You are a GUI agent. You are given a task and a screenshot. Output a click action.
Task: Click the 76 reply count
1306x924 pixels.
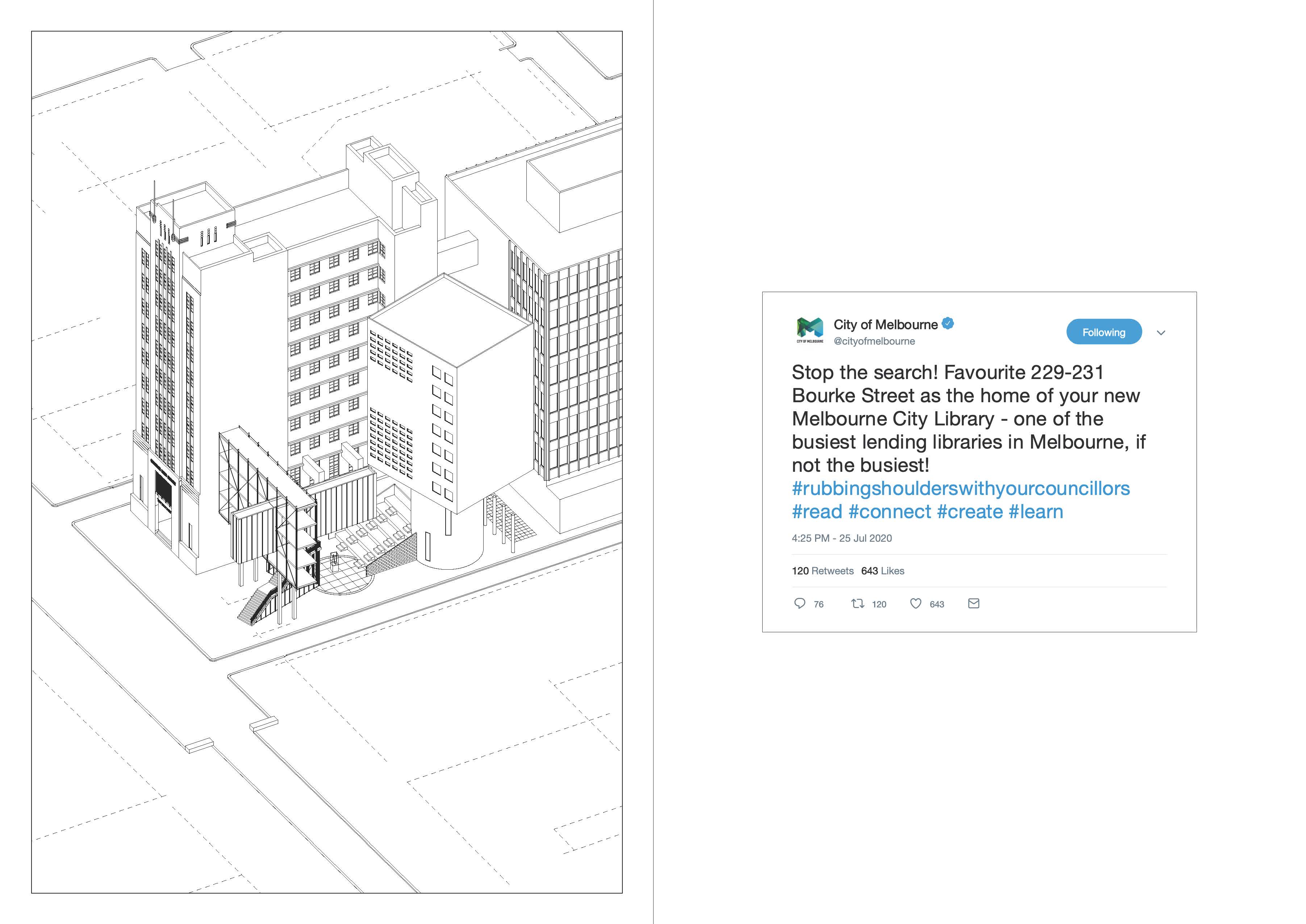818,604
